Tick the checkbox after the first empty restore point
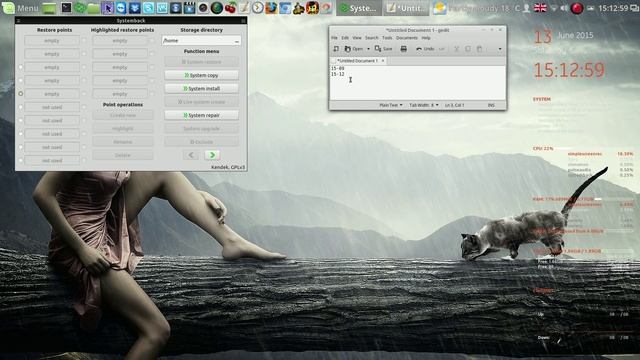Image resolution: width=640 pixels, height=360 pixels. (x=84, y=41)
